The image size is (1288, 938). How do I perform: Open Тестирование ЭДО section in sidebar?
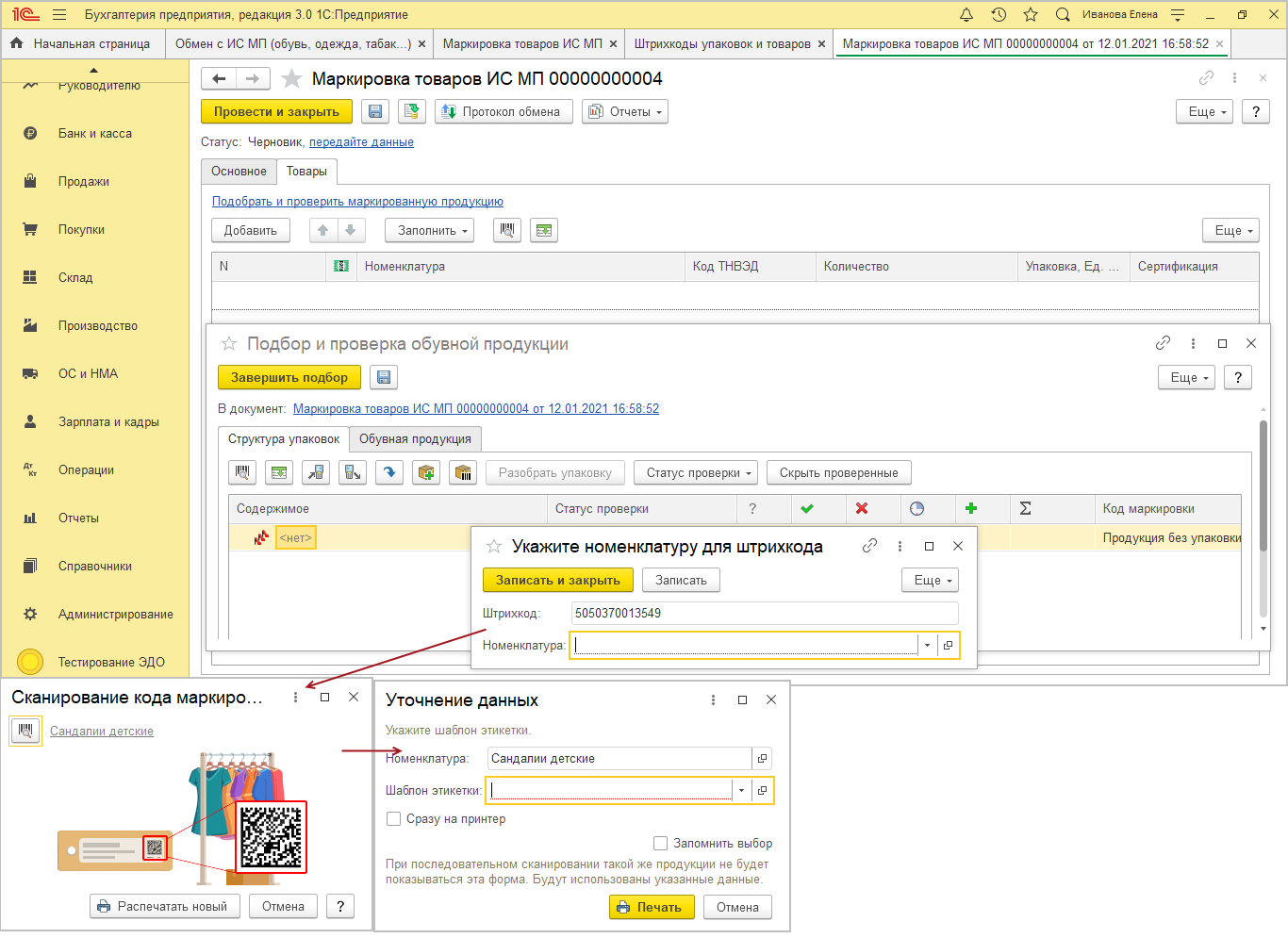click(x=111, y=662)
